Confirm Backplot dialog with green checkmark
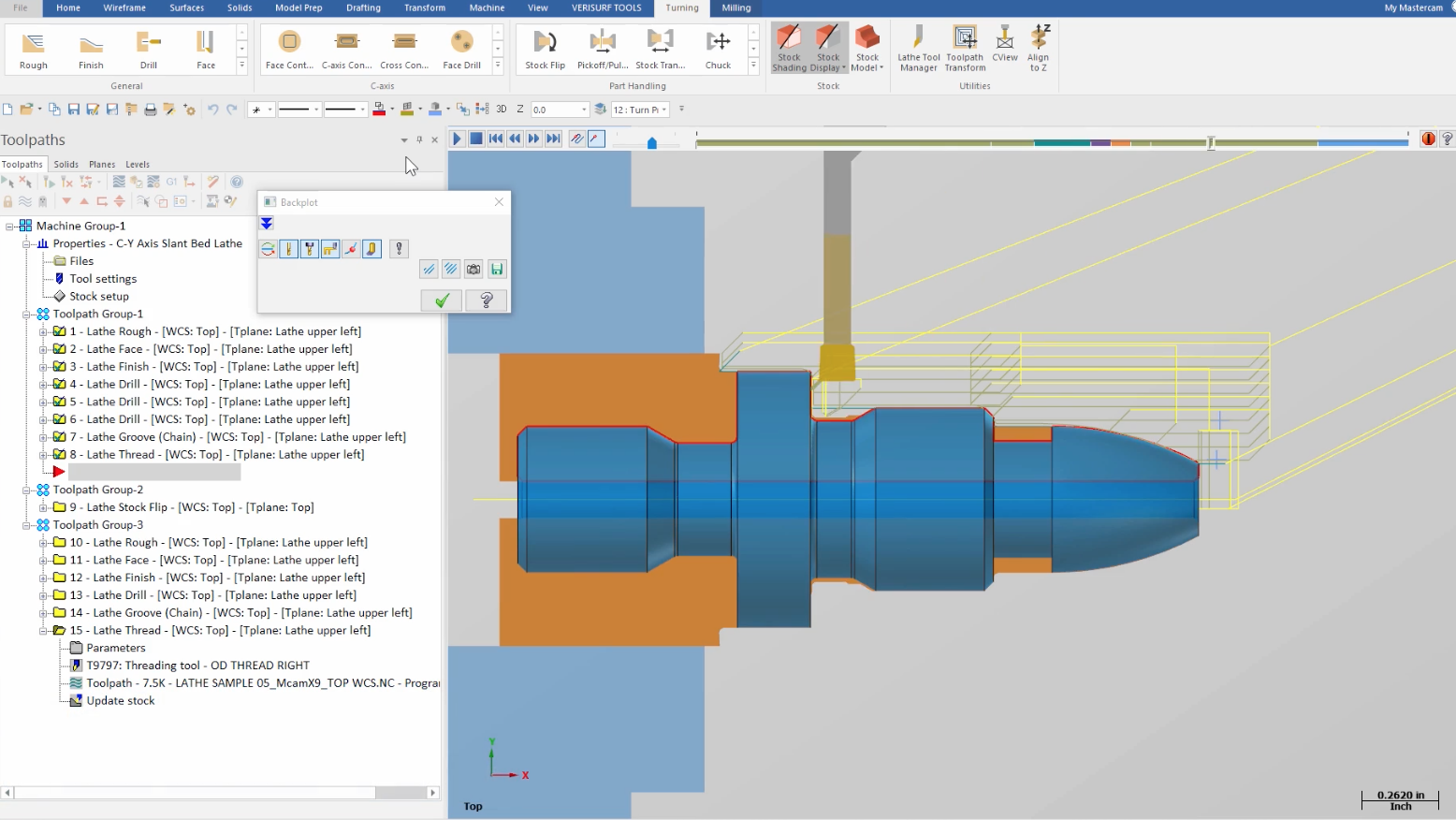This screenshot has width=1456, height=820. tap(442, 300)
